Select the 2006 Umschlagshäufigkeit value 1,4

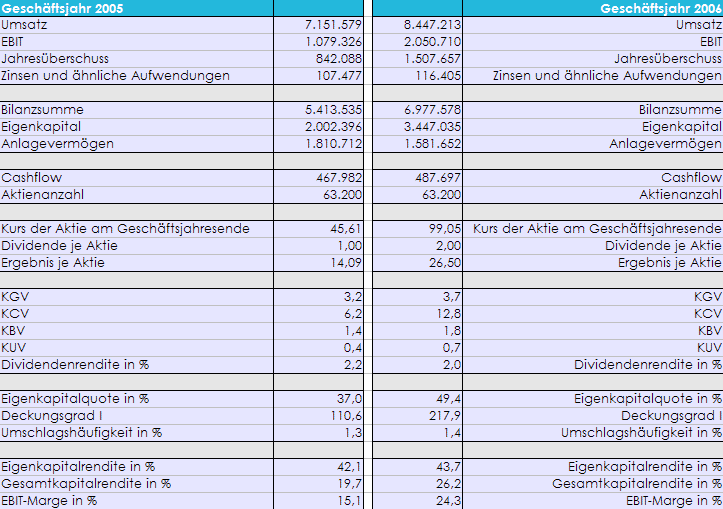click(452, 432)
